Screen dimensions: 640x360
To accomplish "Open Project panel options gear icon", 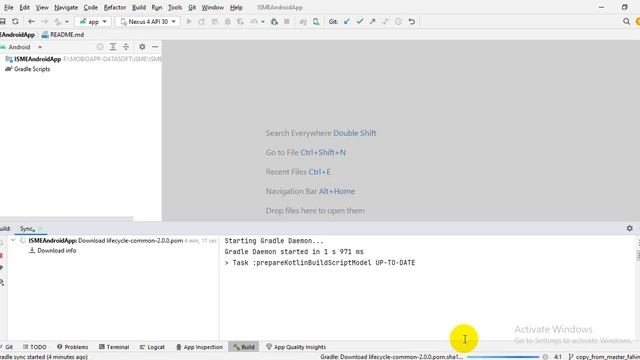I will [142, 47].
